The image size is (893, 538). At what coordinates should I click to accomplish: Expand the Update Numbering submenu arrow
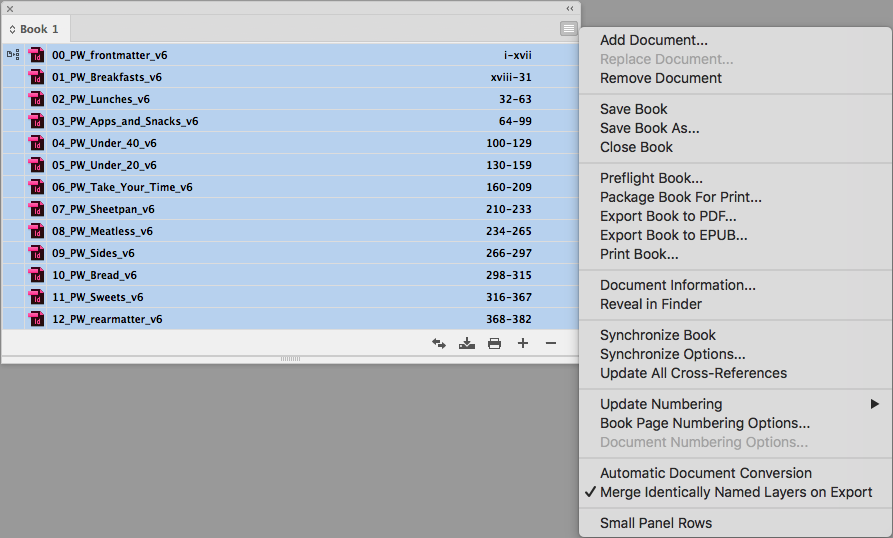874,404
